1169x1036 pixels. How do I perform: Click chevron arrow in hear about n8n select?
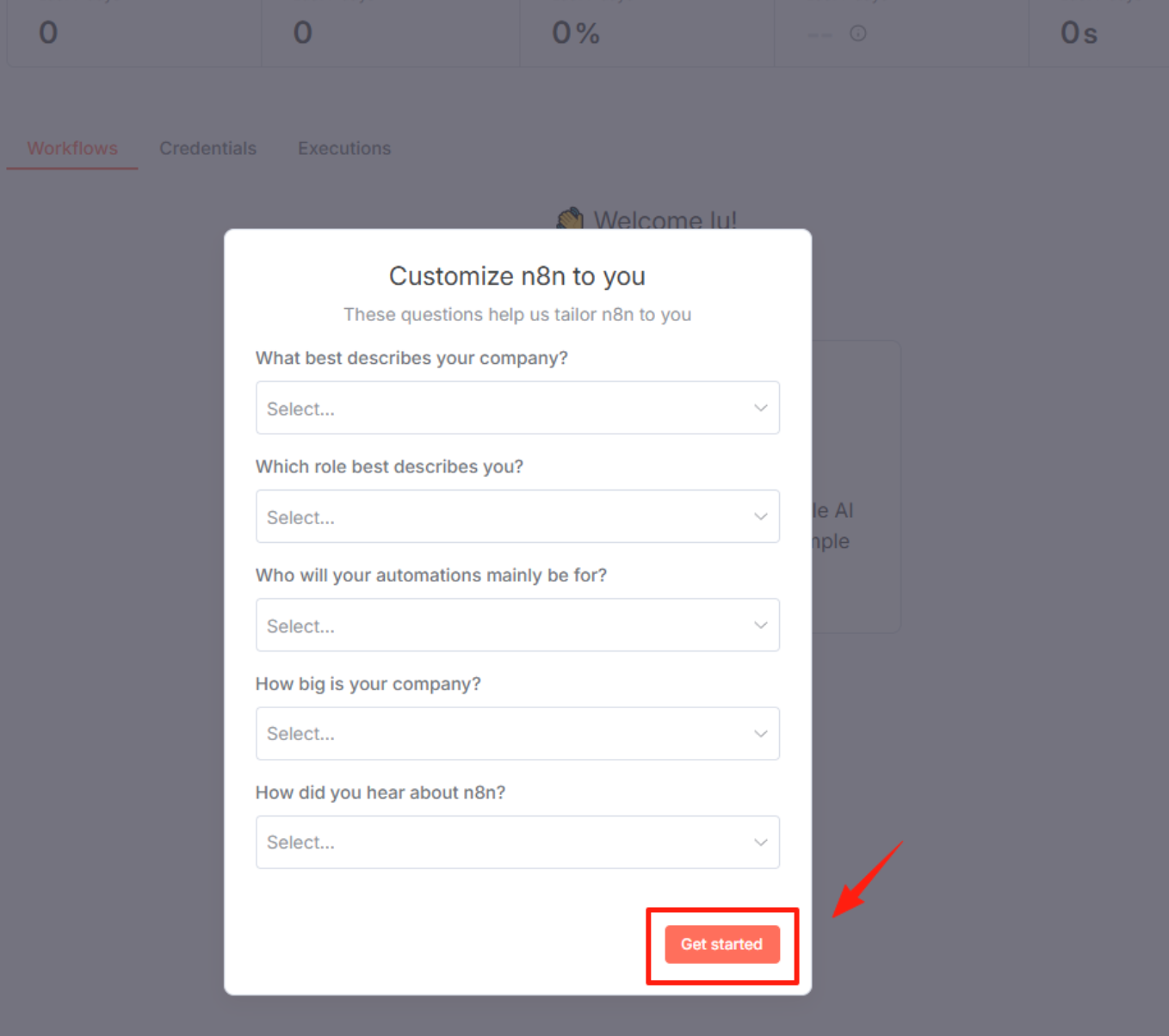coord(761,842)
